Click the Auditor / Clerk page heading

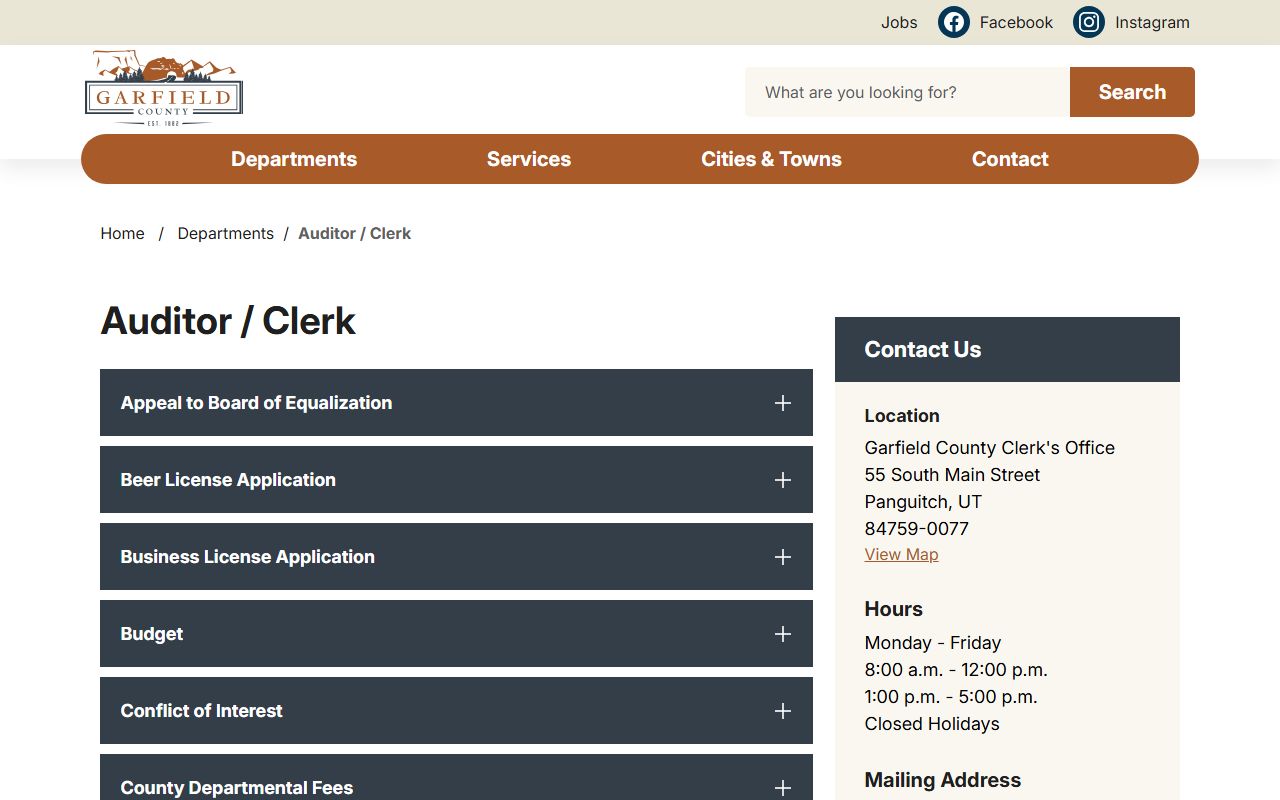pos(228,321)
